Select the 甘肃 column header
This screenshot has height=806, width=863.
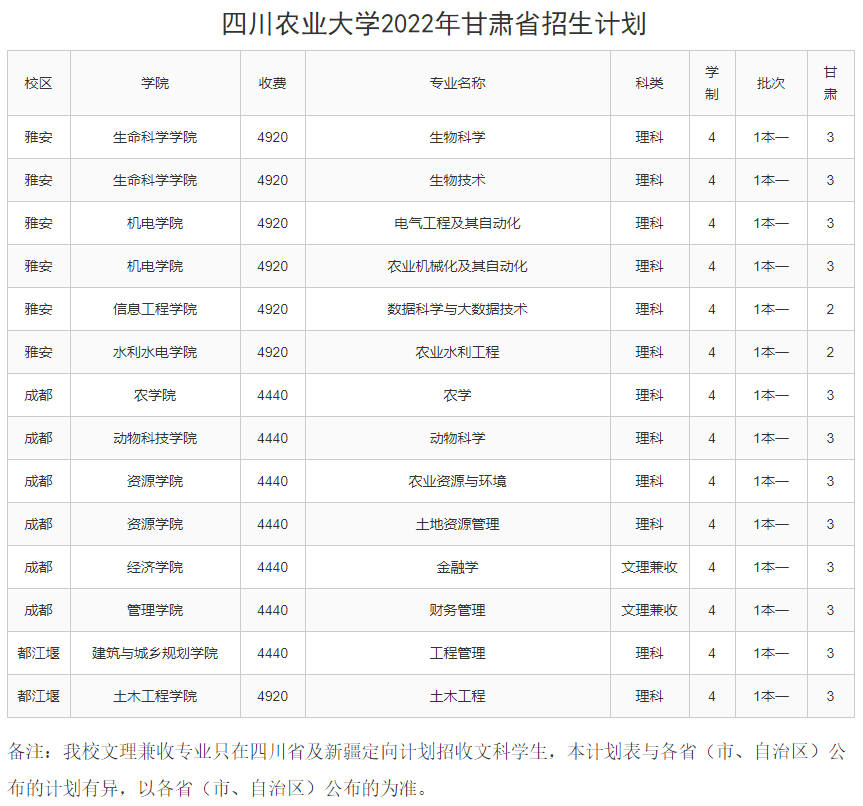pos(831,83)
